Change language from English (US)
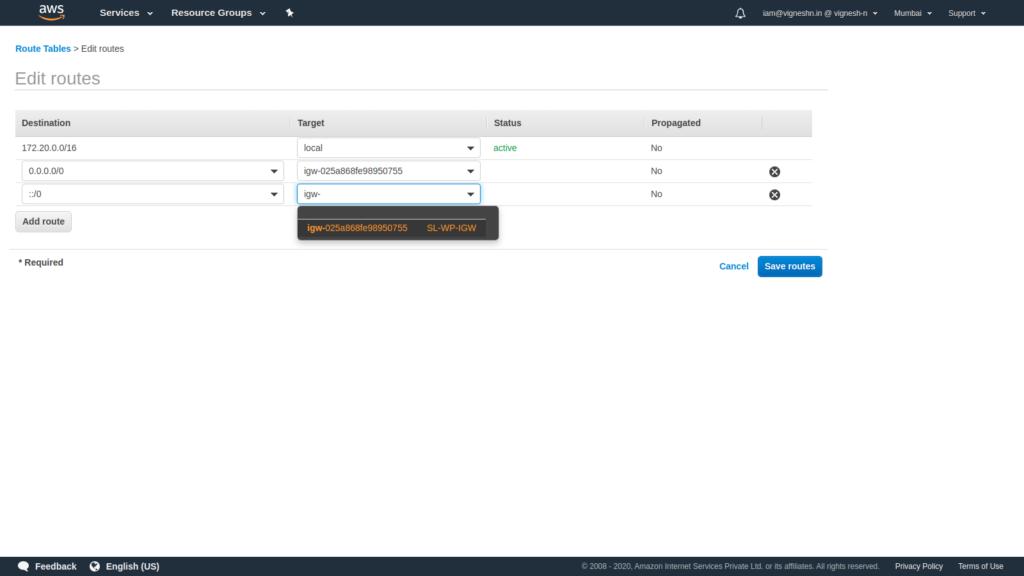The width and height of the screenshot is (1024, 576). [133, 566]
